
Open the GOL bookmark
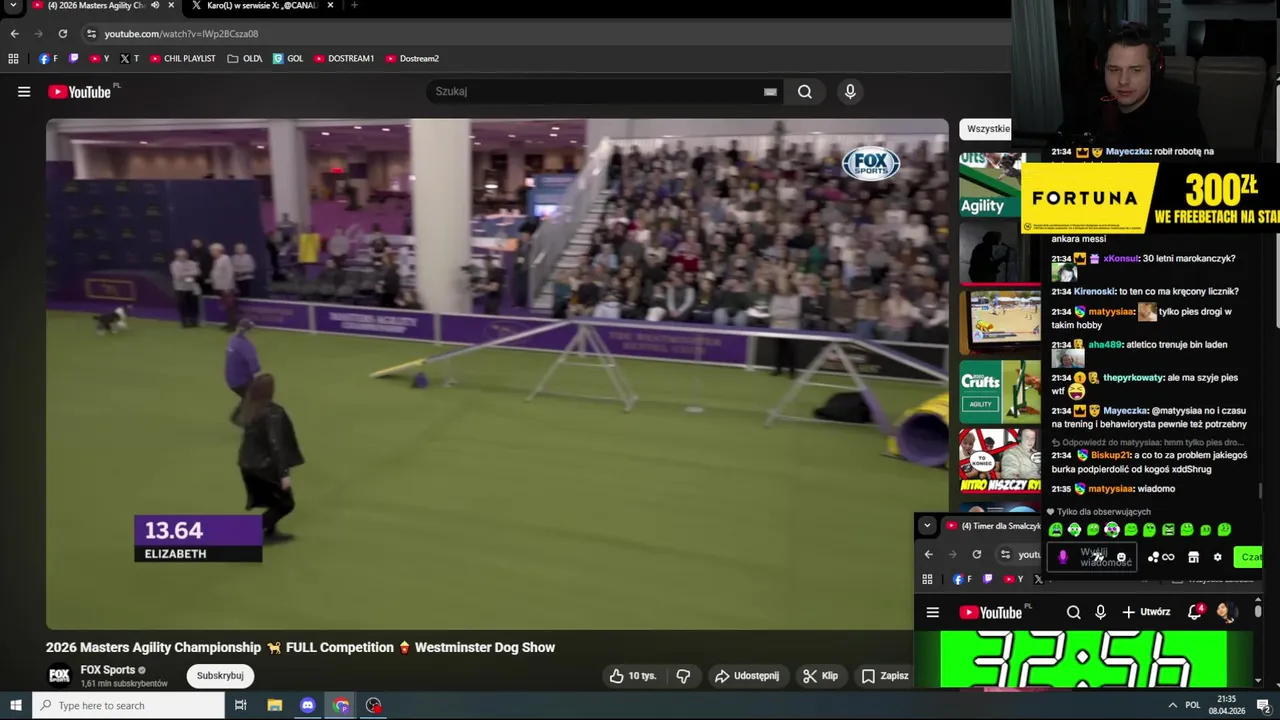(288, 59)
